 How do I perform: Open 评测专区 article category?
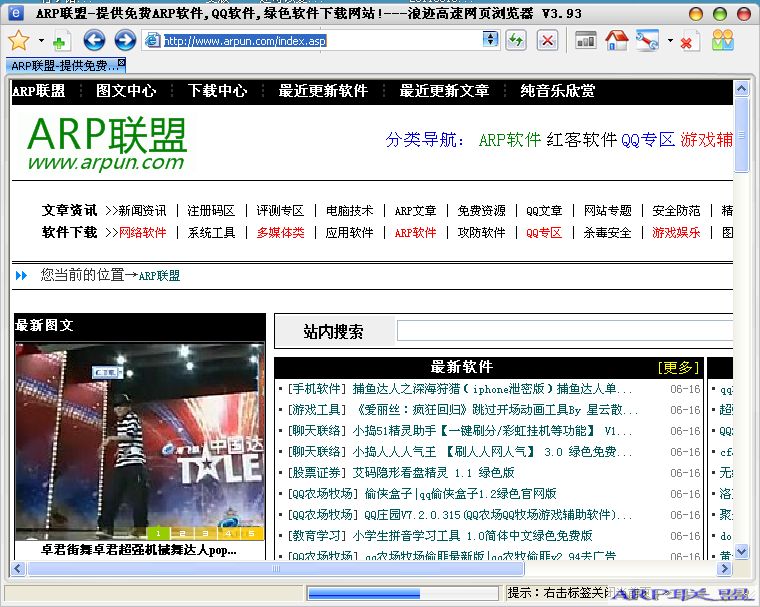280,210
